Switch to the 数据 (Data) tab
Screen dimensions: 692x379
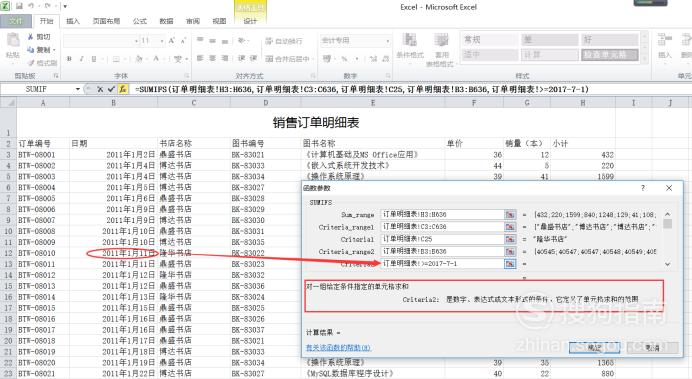coord(166,21)
